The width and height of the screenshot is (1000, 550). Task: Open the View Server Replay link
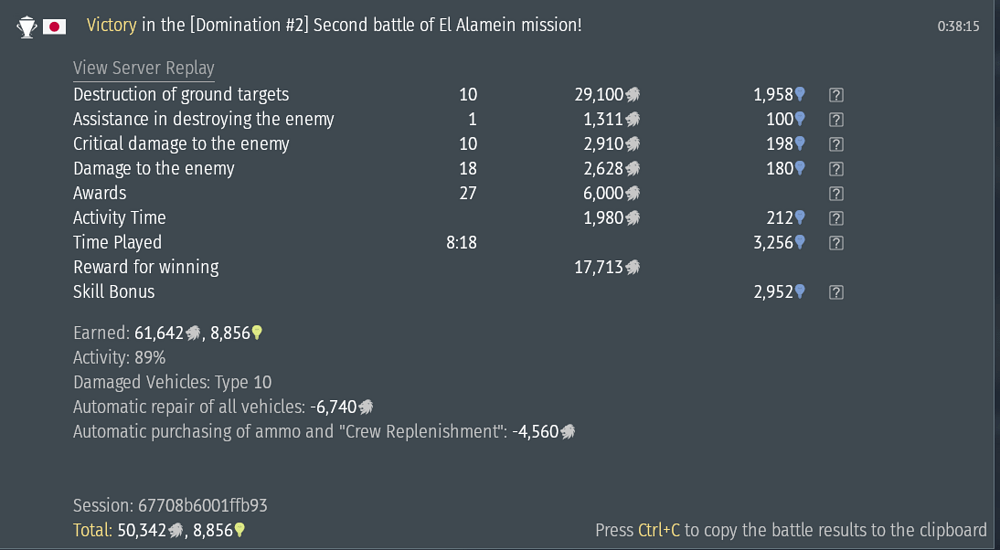[144, 68]
